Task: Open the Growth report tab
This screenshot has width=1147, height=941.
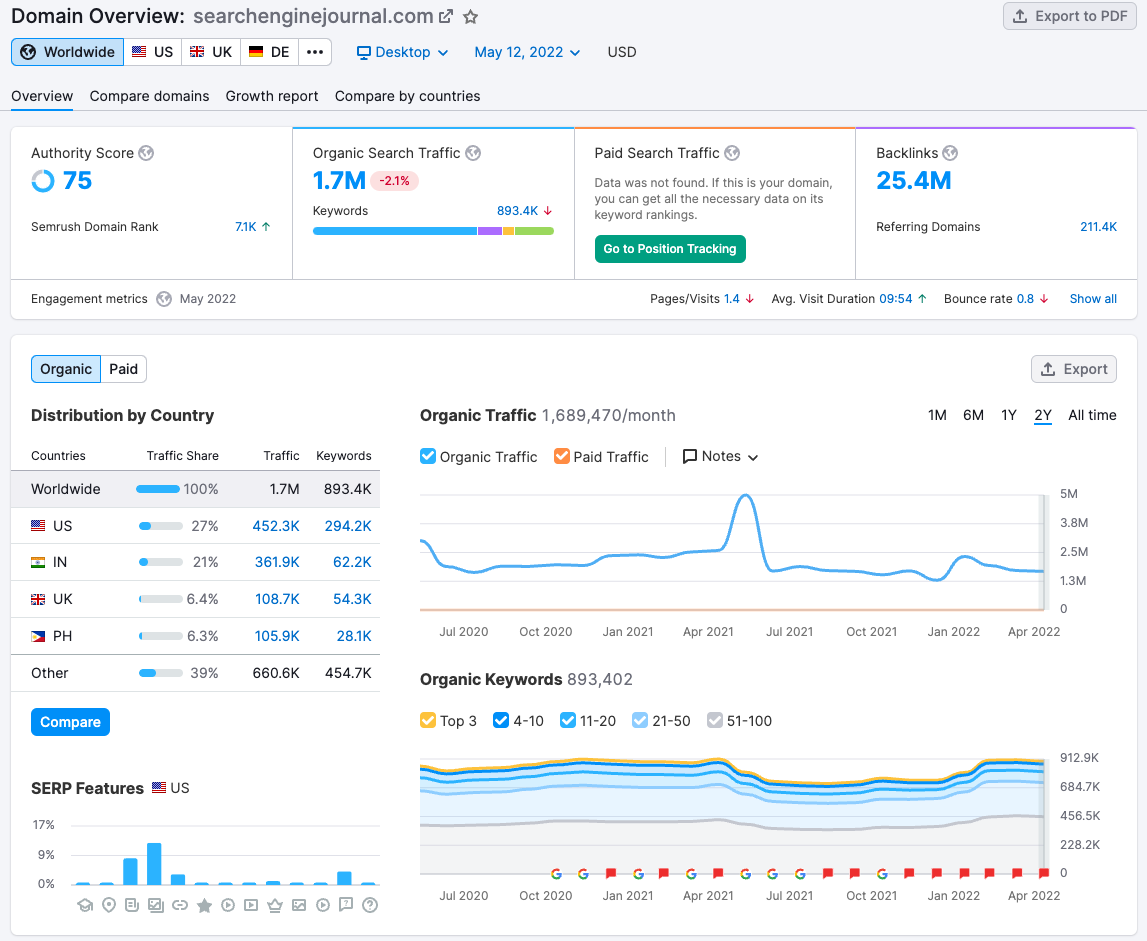Action: click(x=271, y=96)
